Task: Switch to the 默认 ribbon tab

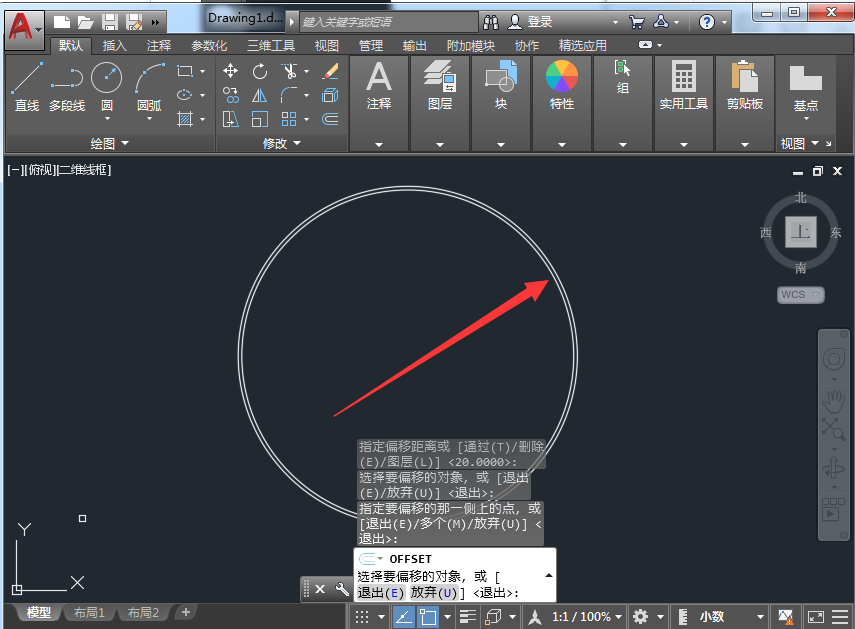Action: click(71, 46)
